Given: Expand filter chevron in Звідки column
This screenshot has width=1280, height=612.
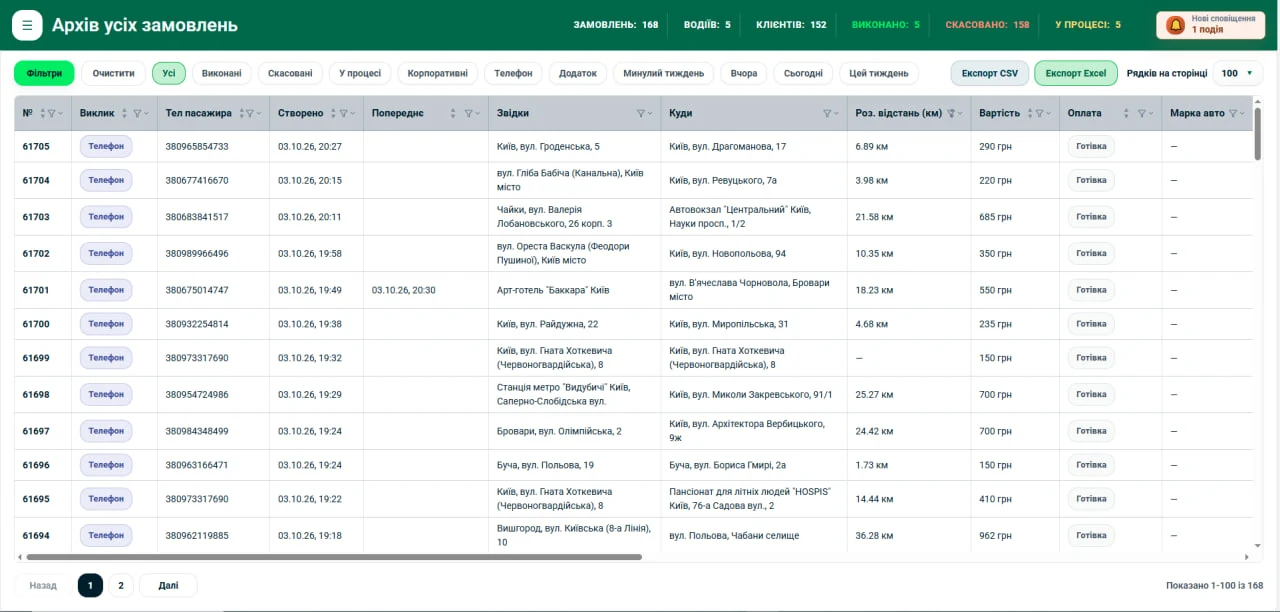Looking at the screenshot, I should click(651, 113).
